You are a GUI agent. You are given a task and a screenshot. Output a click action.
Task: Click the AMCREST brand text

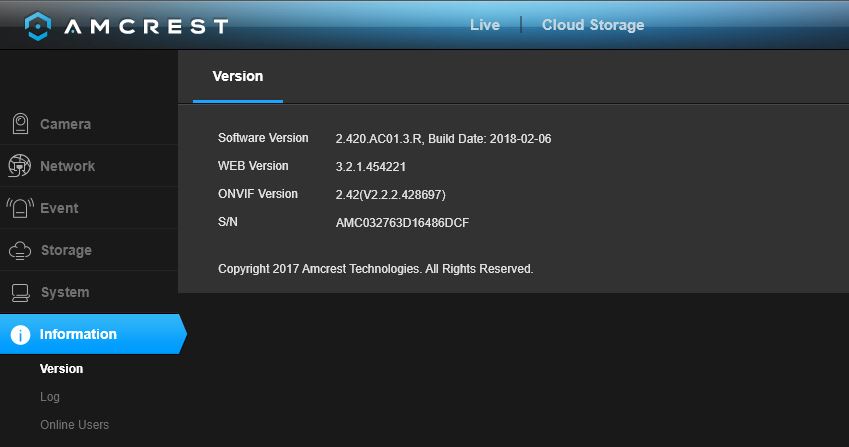[146, 27]
